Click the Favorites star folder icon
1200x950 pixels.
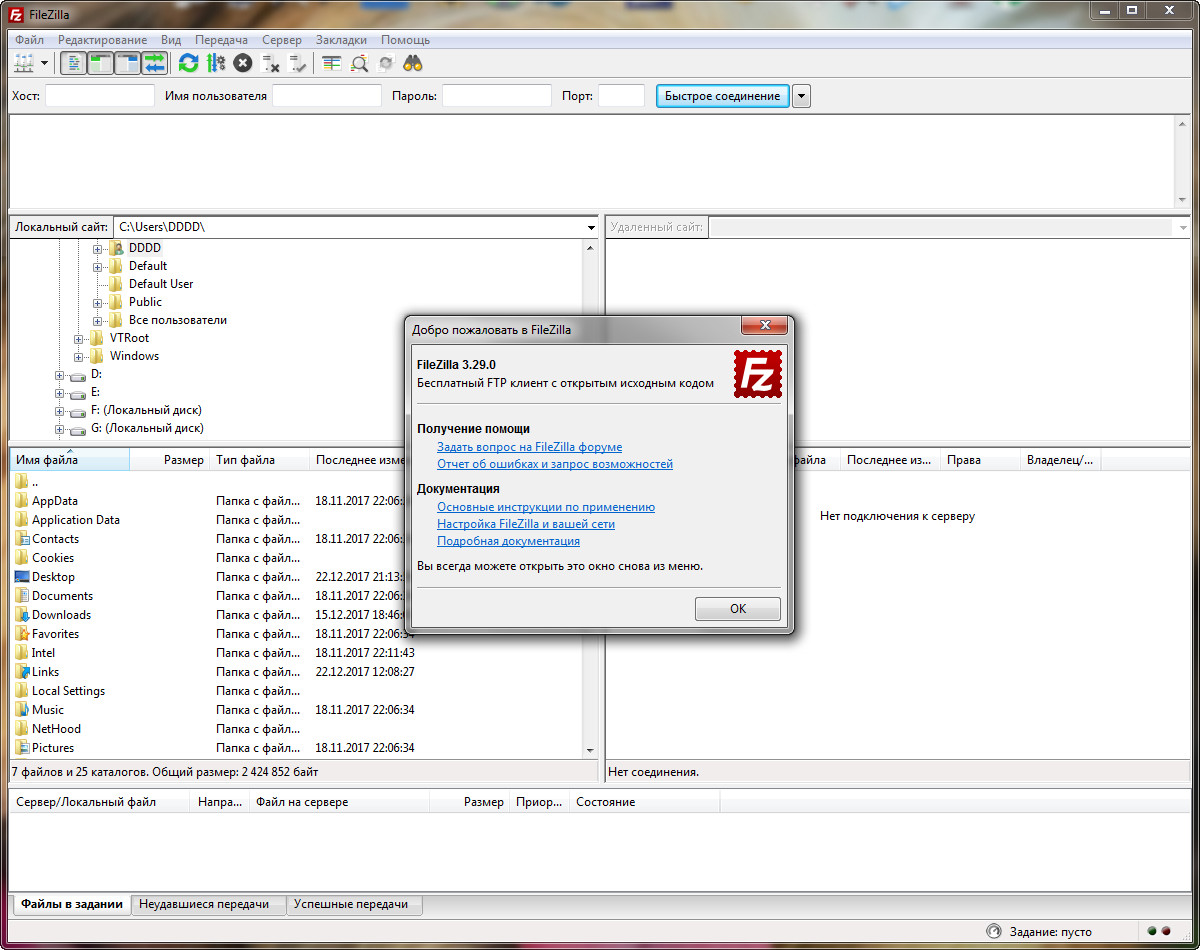22,634
